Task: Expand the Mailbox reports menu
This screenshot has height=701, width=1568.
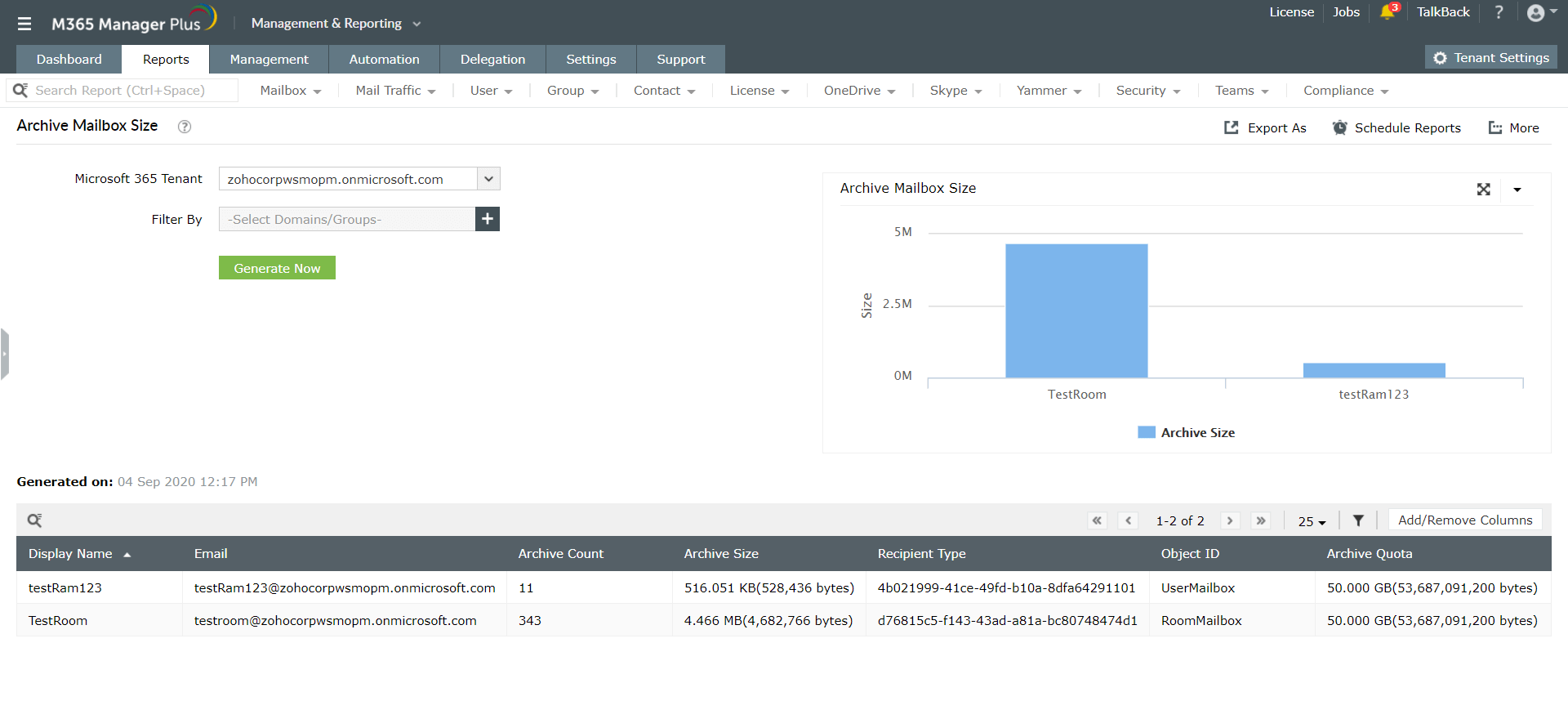Action: click(290, 91)
